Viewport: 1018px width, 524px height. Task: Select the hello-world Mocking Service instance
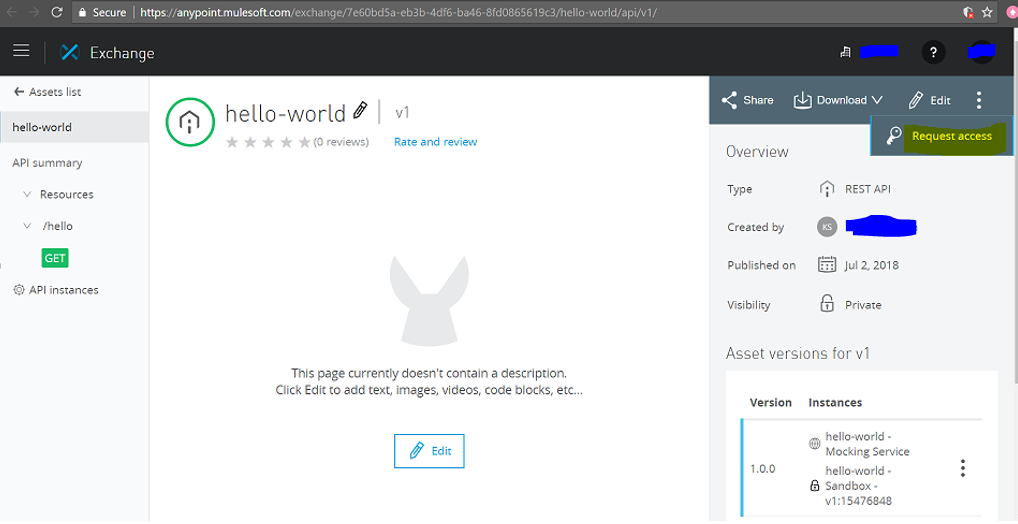pos(867,444)
